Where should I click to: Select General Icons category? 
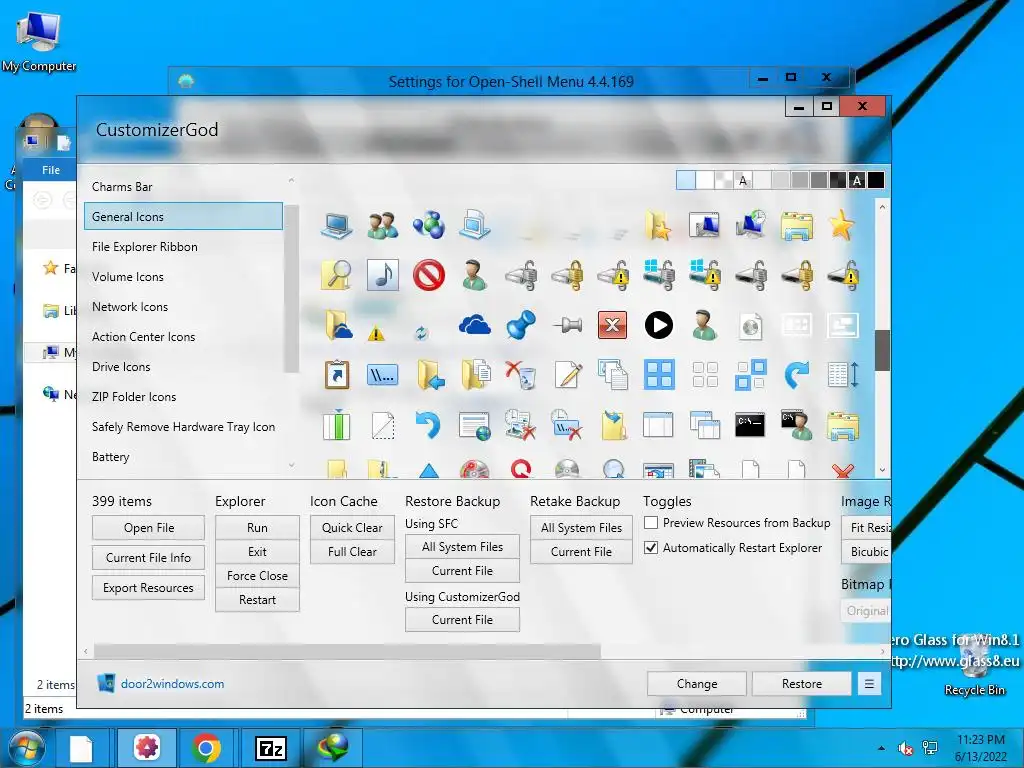point(183,216)
